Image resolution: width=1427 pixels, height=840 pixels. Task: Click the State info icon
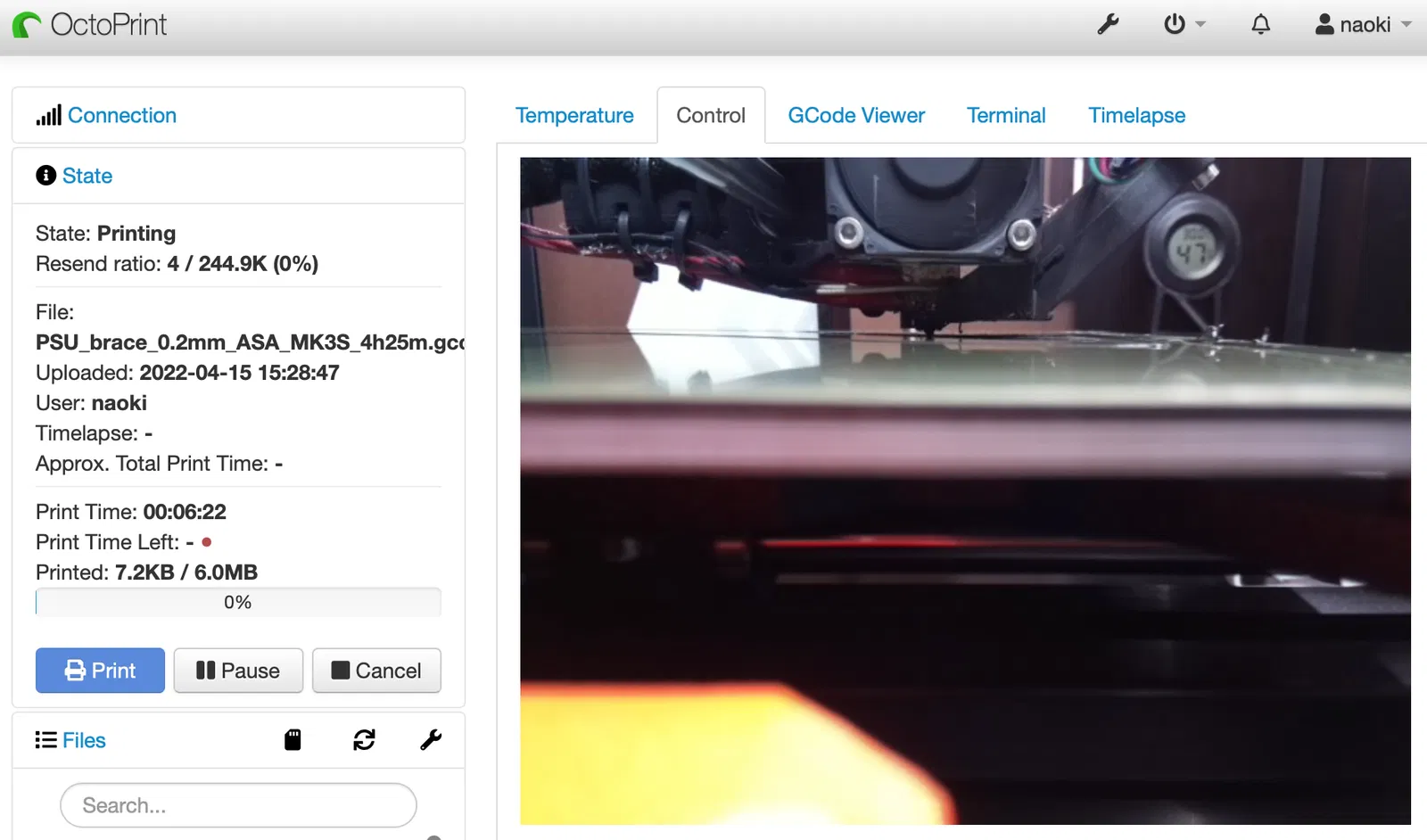click(45, 175)
